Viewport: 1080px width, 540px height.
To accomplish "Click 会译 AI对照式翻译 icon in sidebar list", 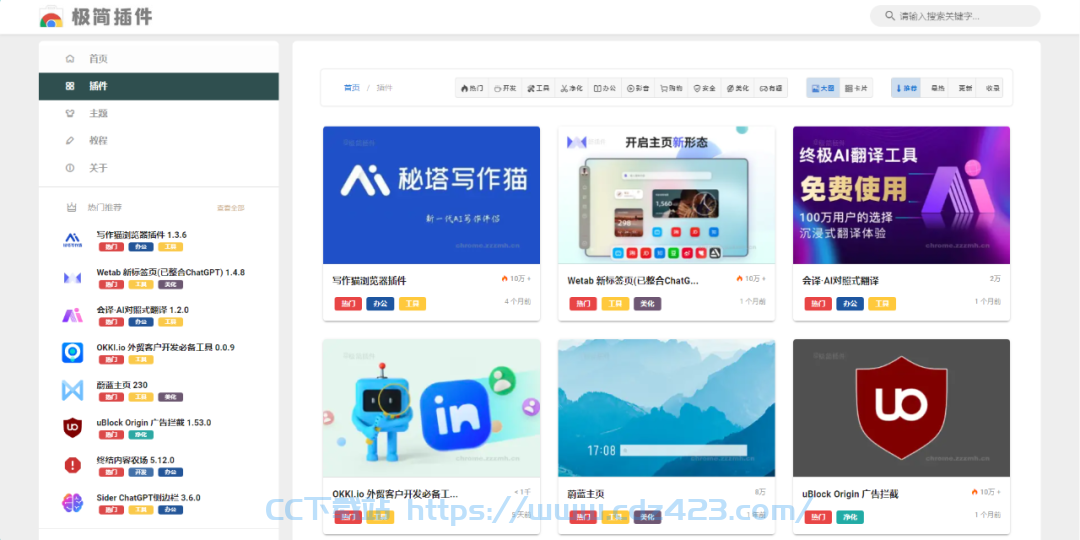I will coord(72,315).
